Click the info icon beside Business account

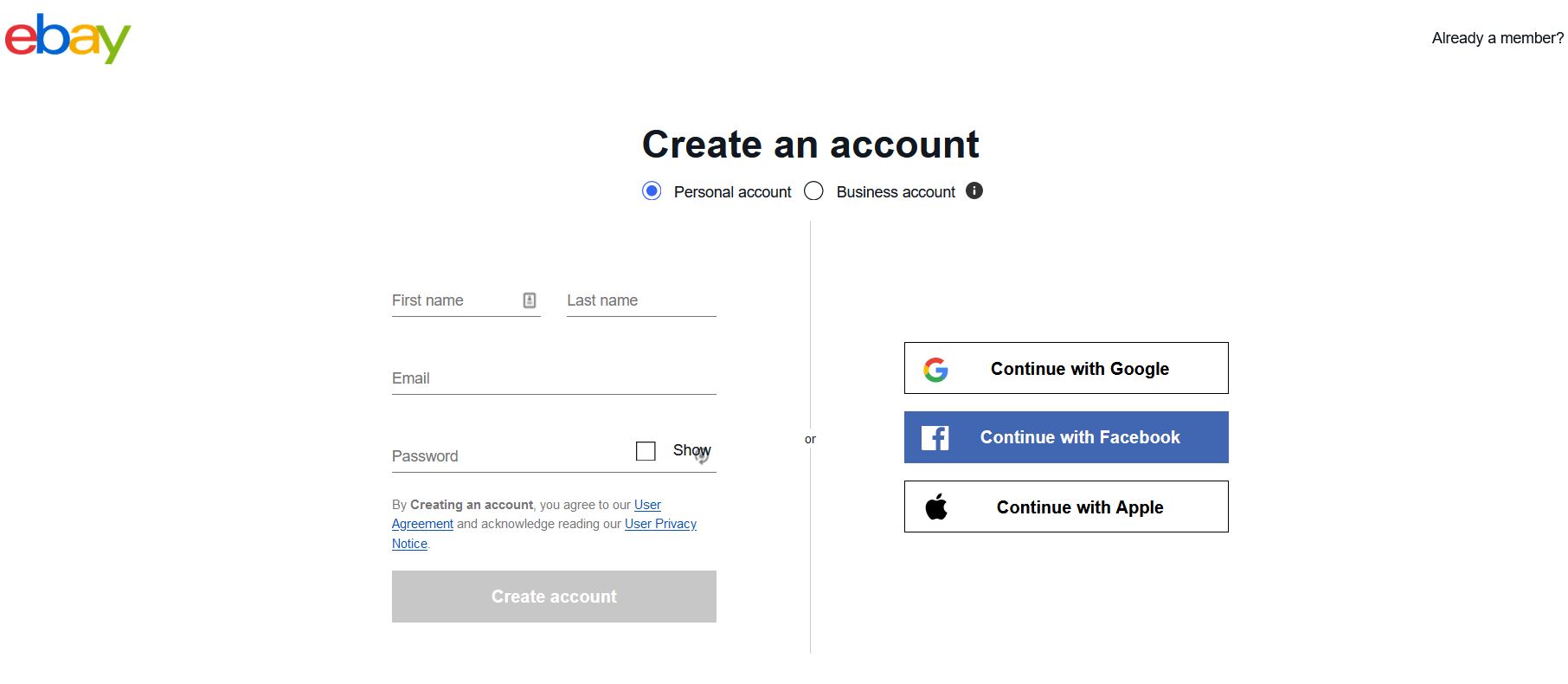[974, 190]
